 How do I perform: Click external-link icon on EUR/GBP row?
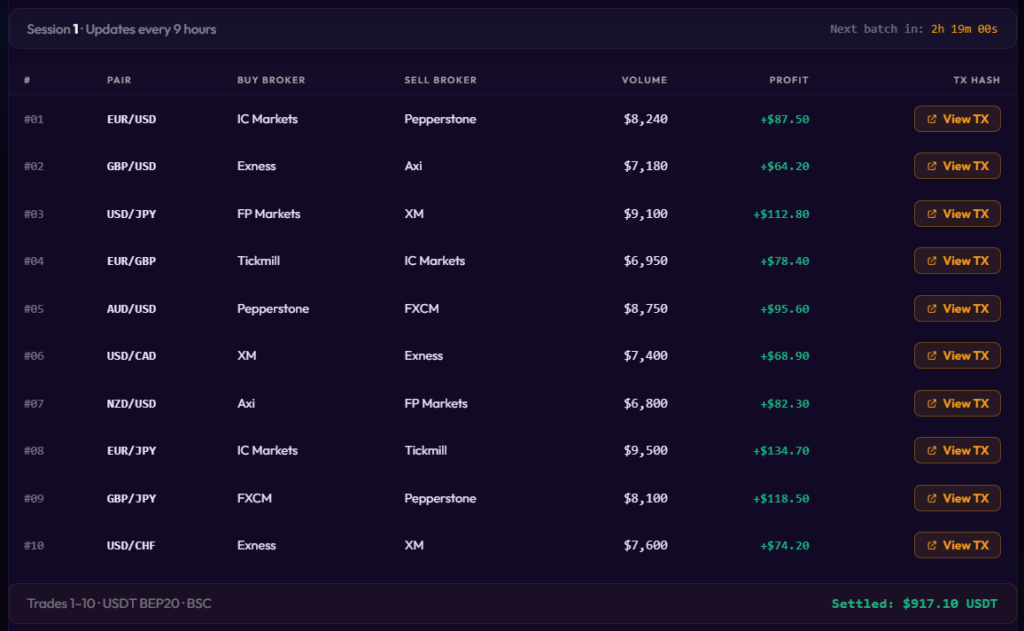(932, 261)
